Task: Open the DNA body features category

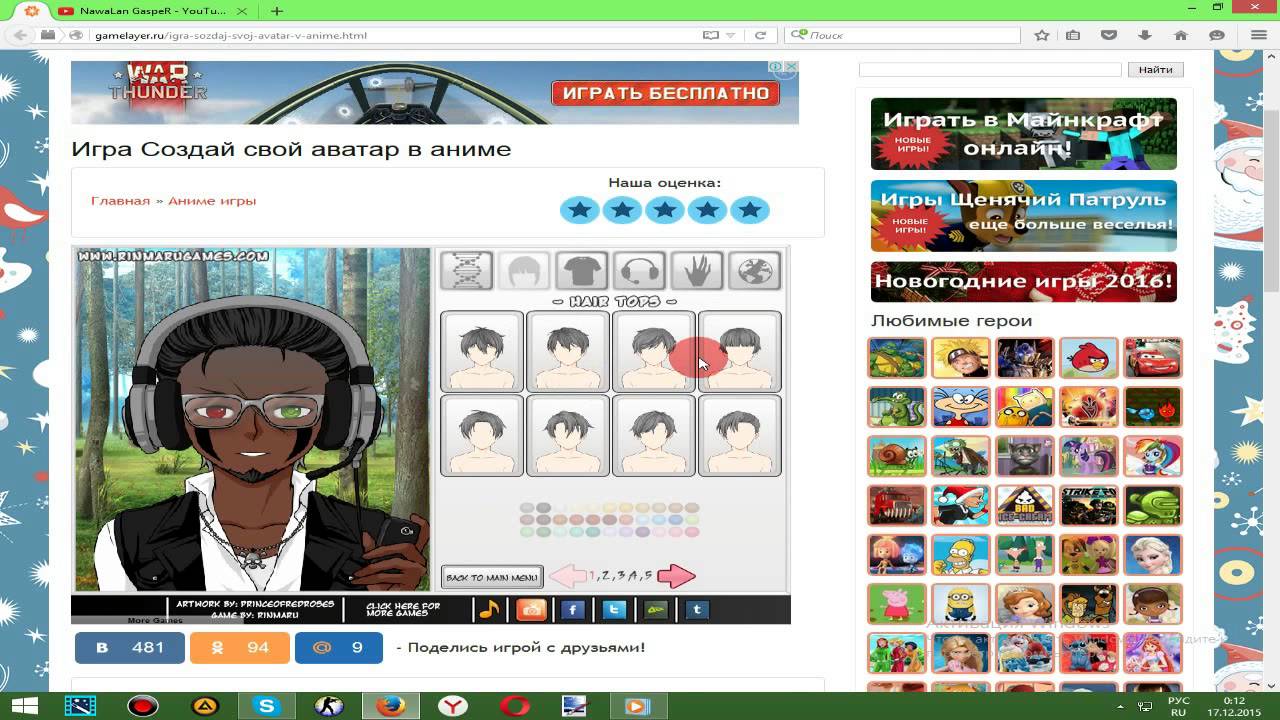Action: click(x=466, y=270)
